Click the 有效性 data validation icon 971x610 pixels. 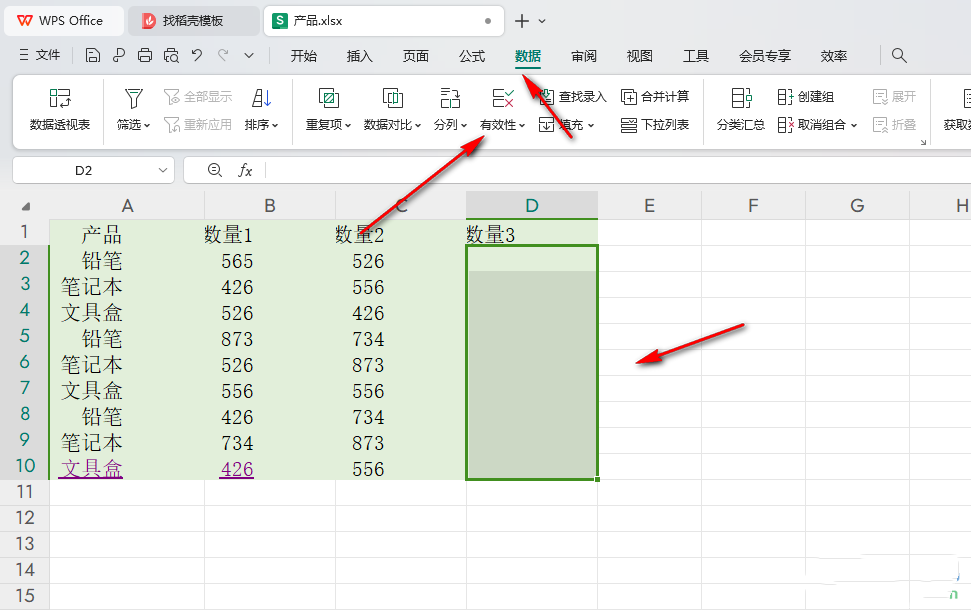(x=502, y=98)
